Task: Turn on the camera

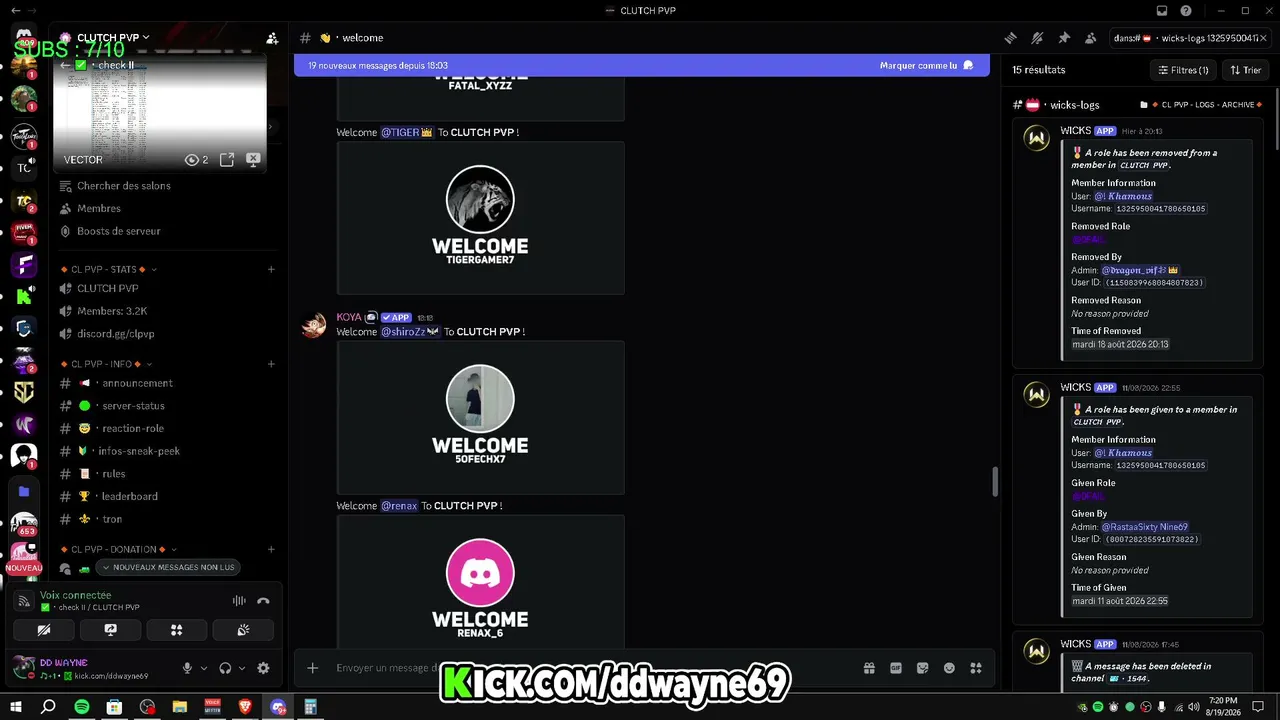Action: pos(43,630)
